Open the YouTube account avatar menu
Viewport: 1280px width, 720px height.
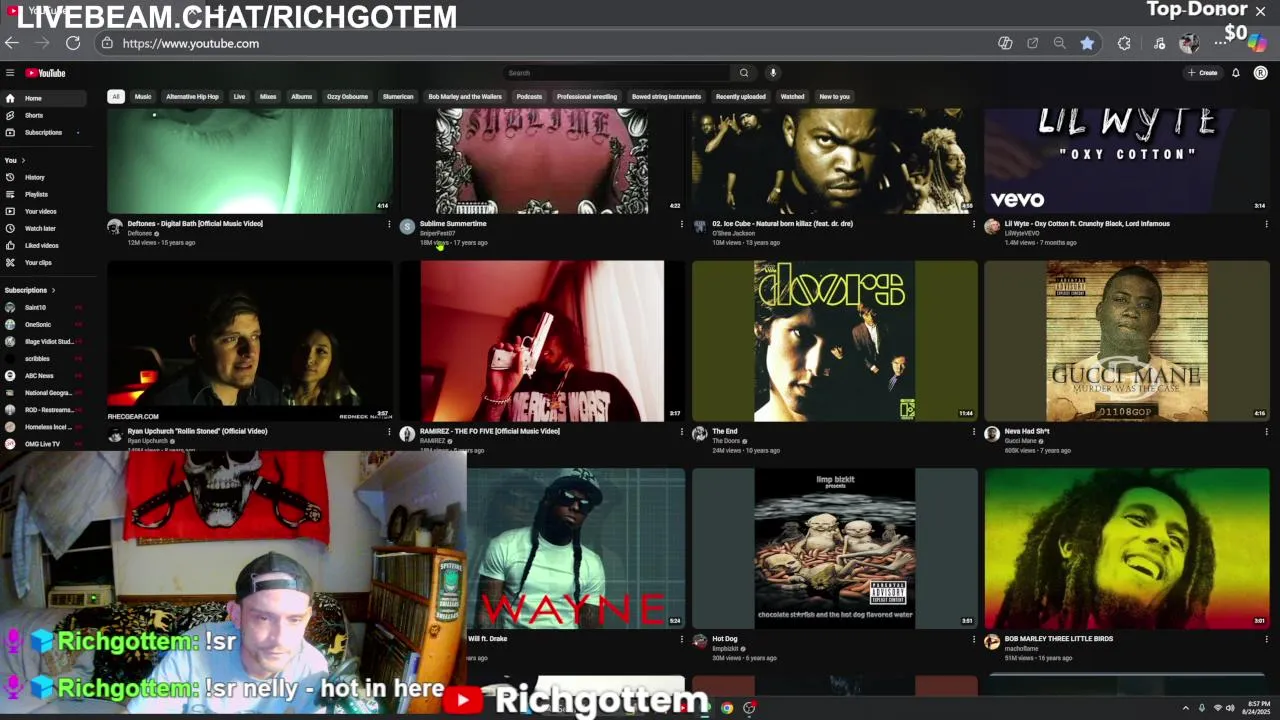(1260, 73)
